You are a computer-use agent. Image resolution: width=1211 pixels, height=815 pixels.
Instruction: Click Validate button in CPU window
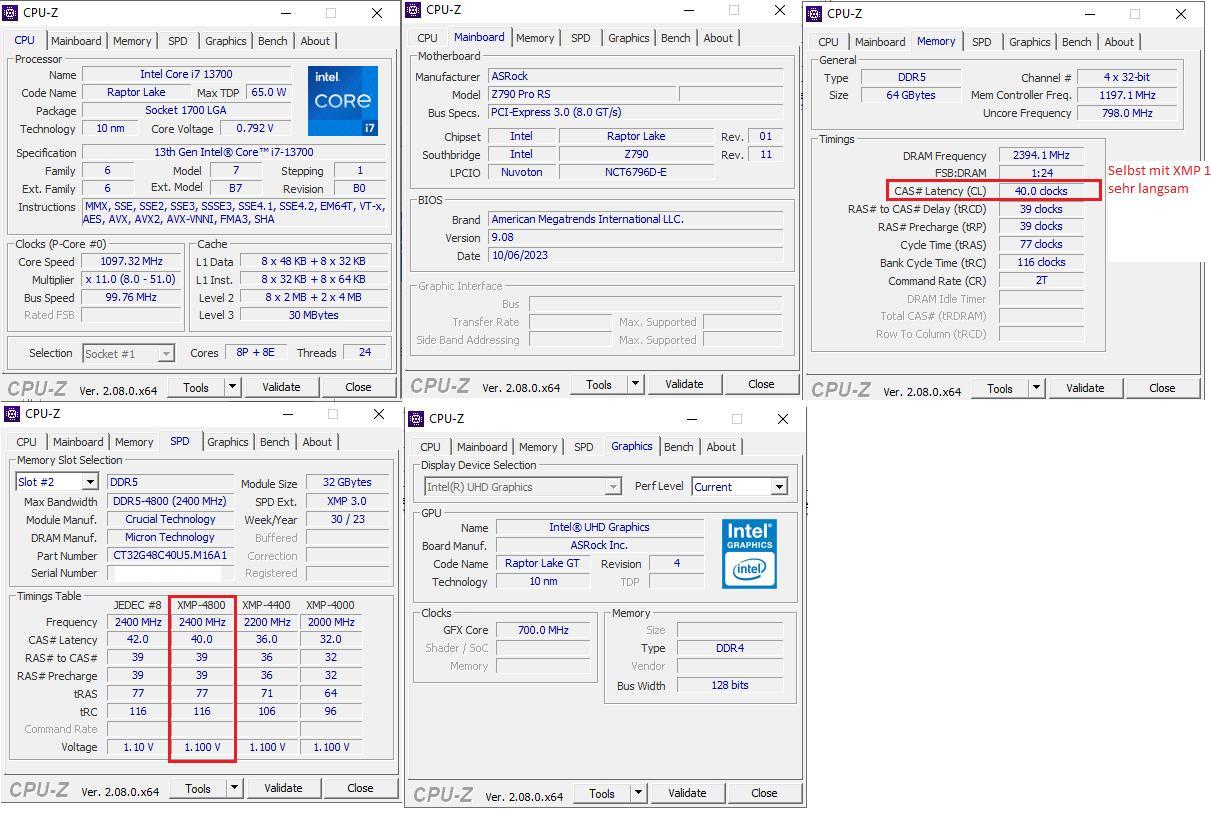coord(281,387)
